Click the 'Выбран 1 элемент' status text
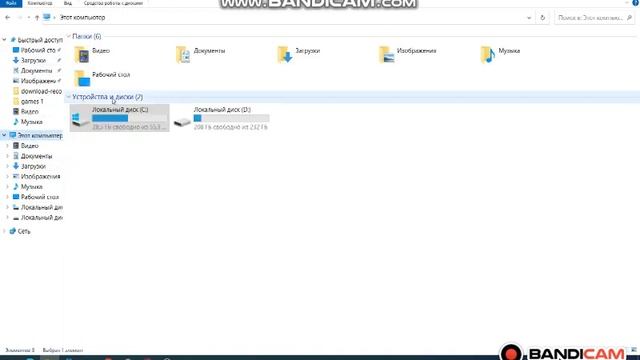 (x=62, y=350)
